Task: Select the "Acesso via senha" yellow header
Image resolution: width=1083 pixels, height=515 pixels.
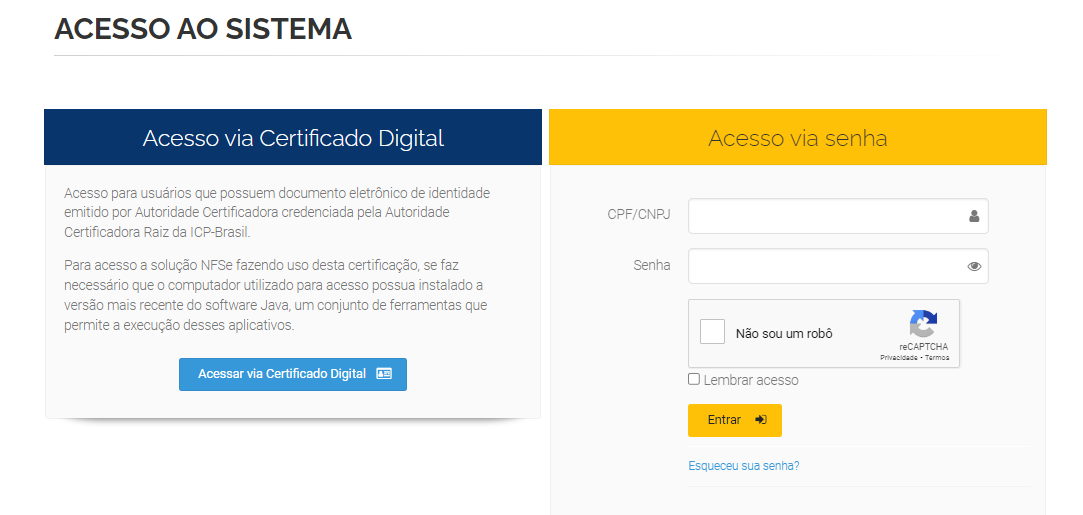Action: click(798, 137)
